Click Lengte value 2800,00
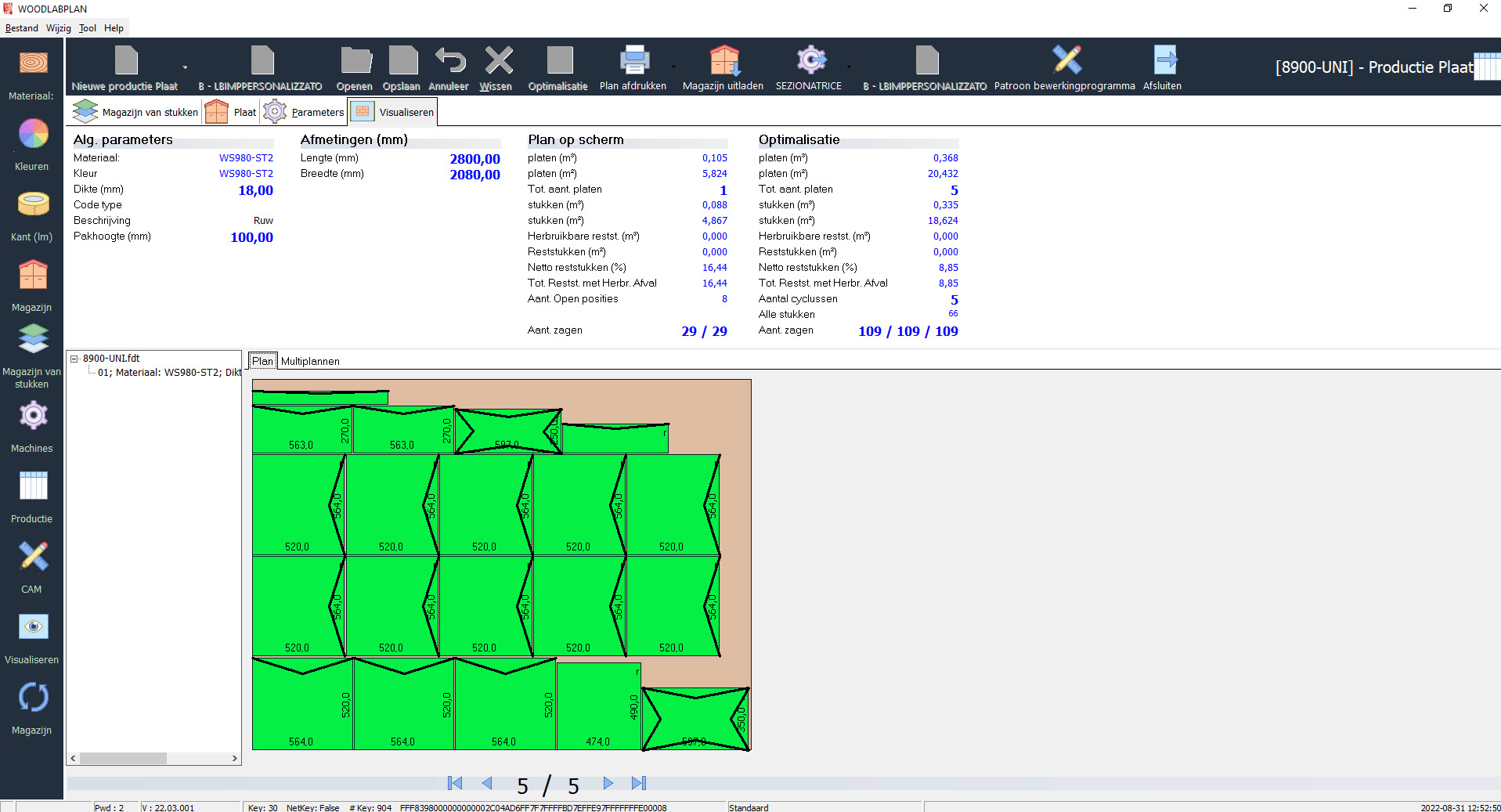The width and height of the screenshot is (1501, 812). click(474, 159)
